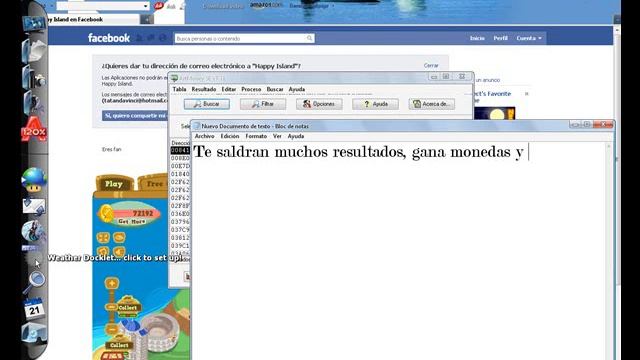Open the Editar menu in ArtMoney
This screenshot has width=640, height=360.
click(229, 89)
